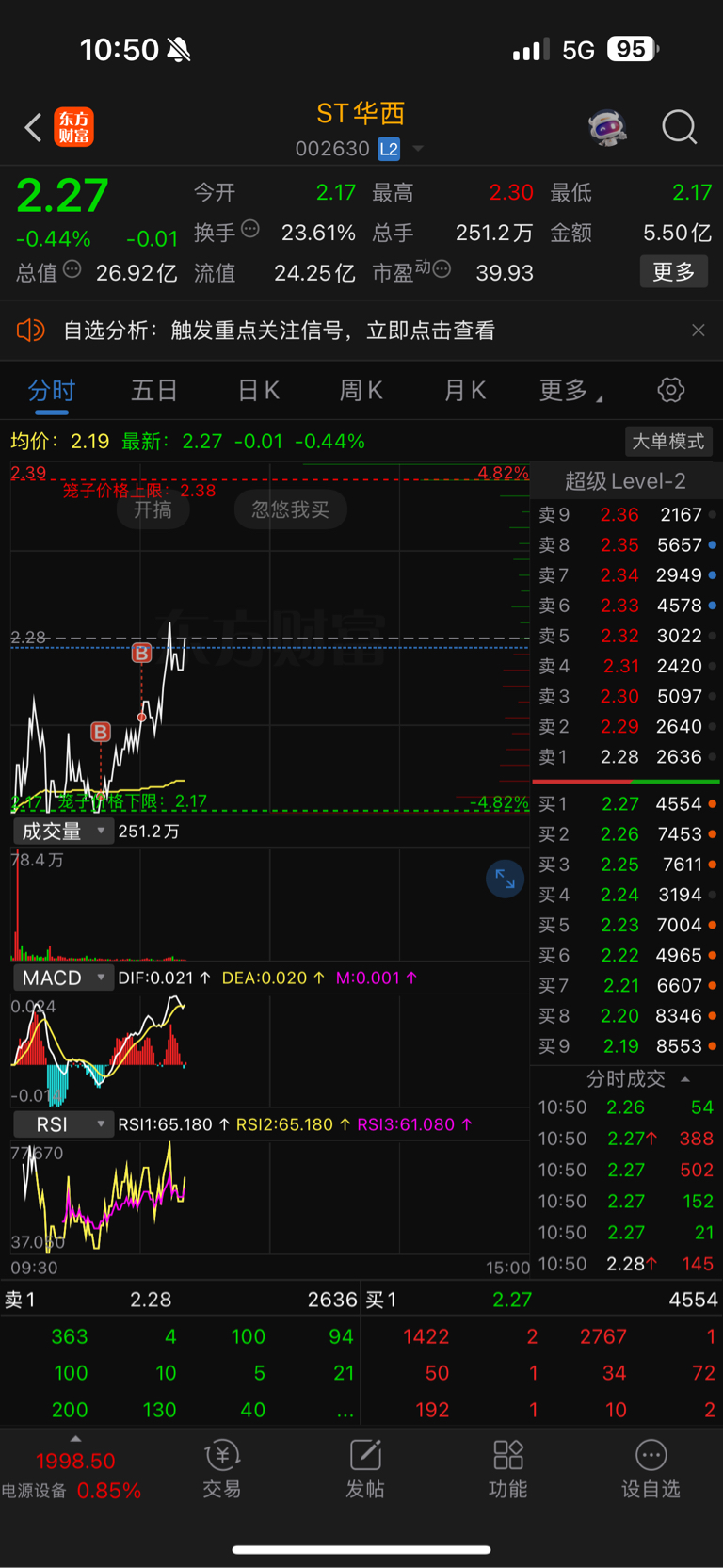Open the 成交量 indicator dropdown
Image resolution: width=723 pixels, height=1568 pixels.
pos(64,832)
